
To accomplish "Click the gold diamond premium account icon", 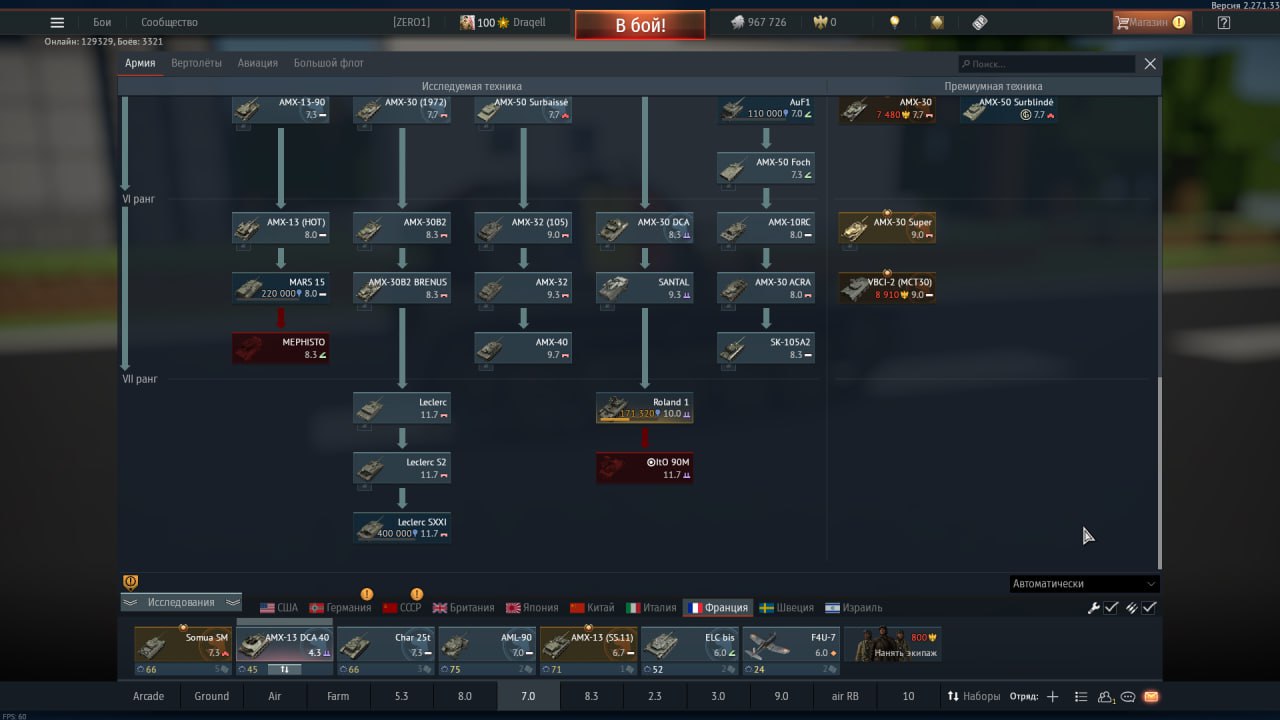I will click(937, 22).
